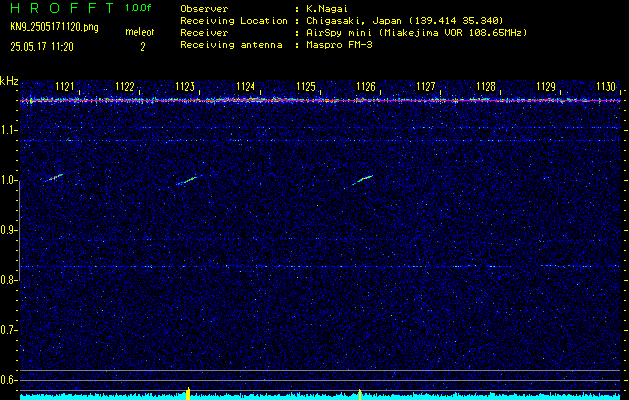Click the 1122 time axis label

[125, 86]
